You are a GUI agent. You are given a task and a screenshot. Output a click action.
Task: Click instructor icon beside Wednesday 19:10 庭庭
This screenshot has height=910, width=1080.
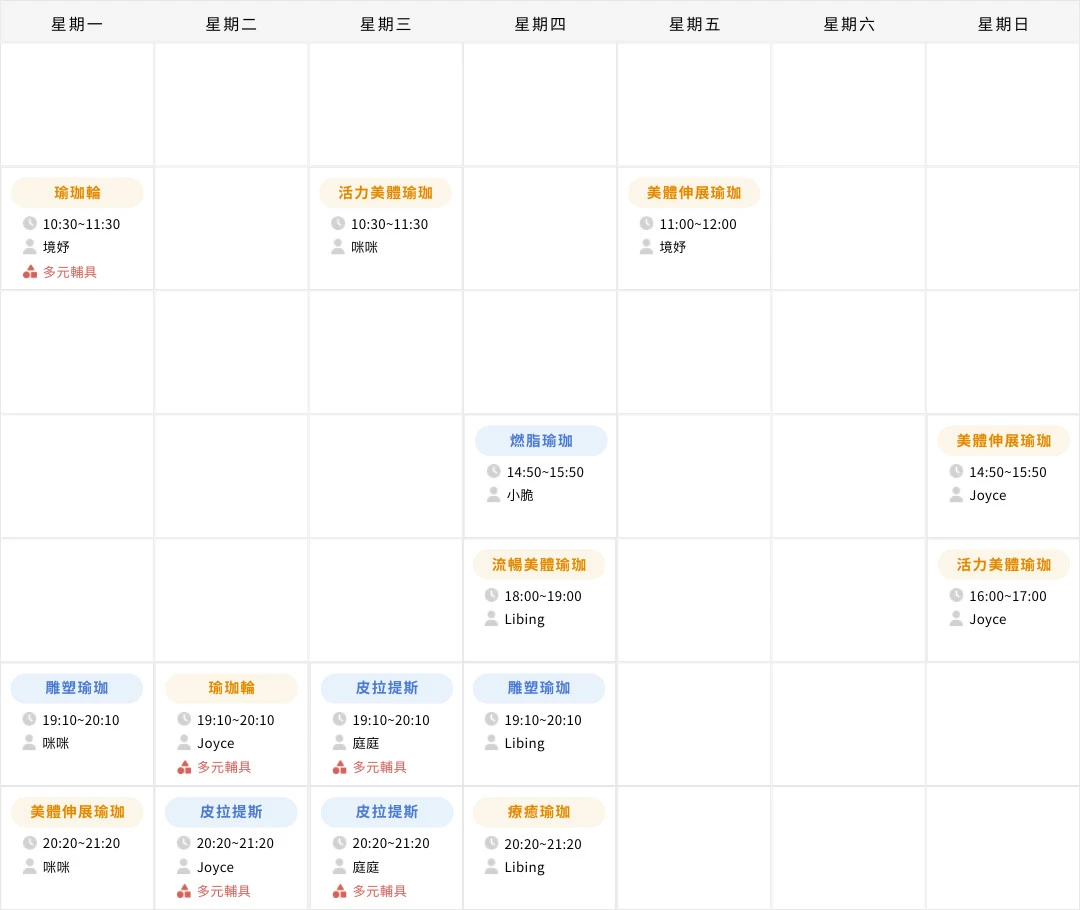pyautogui.click(x=340, y=742)
